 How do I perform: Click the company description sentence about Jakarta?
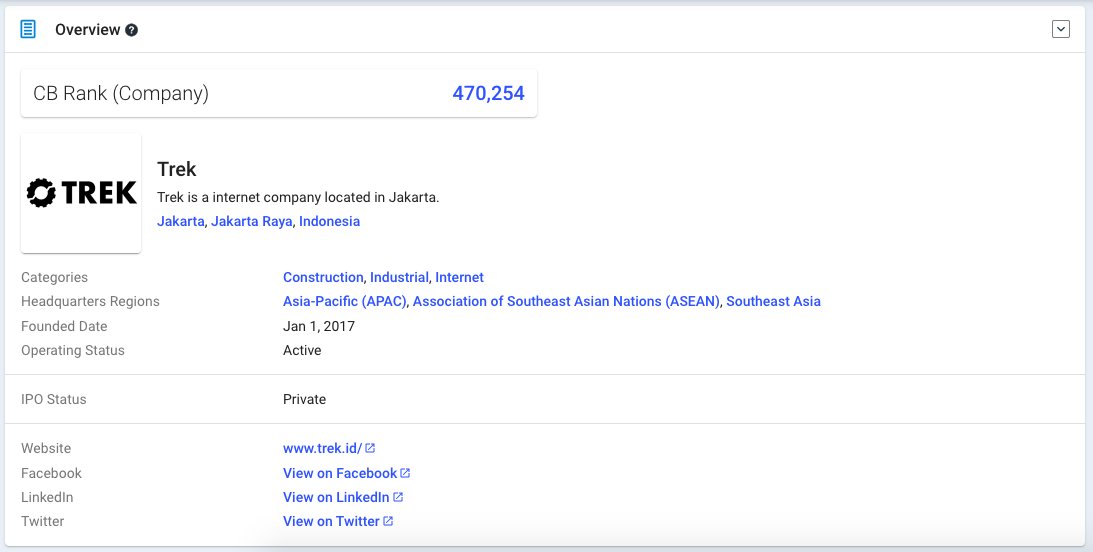(298, 197)
